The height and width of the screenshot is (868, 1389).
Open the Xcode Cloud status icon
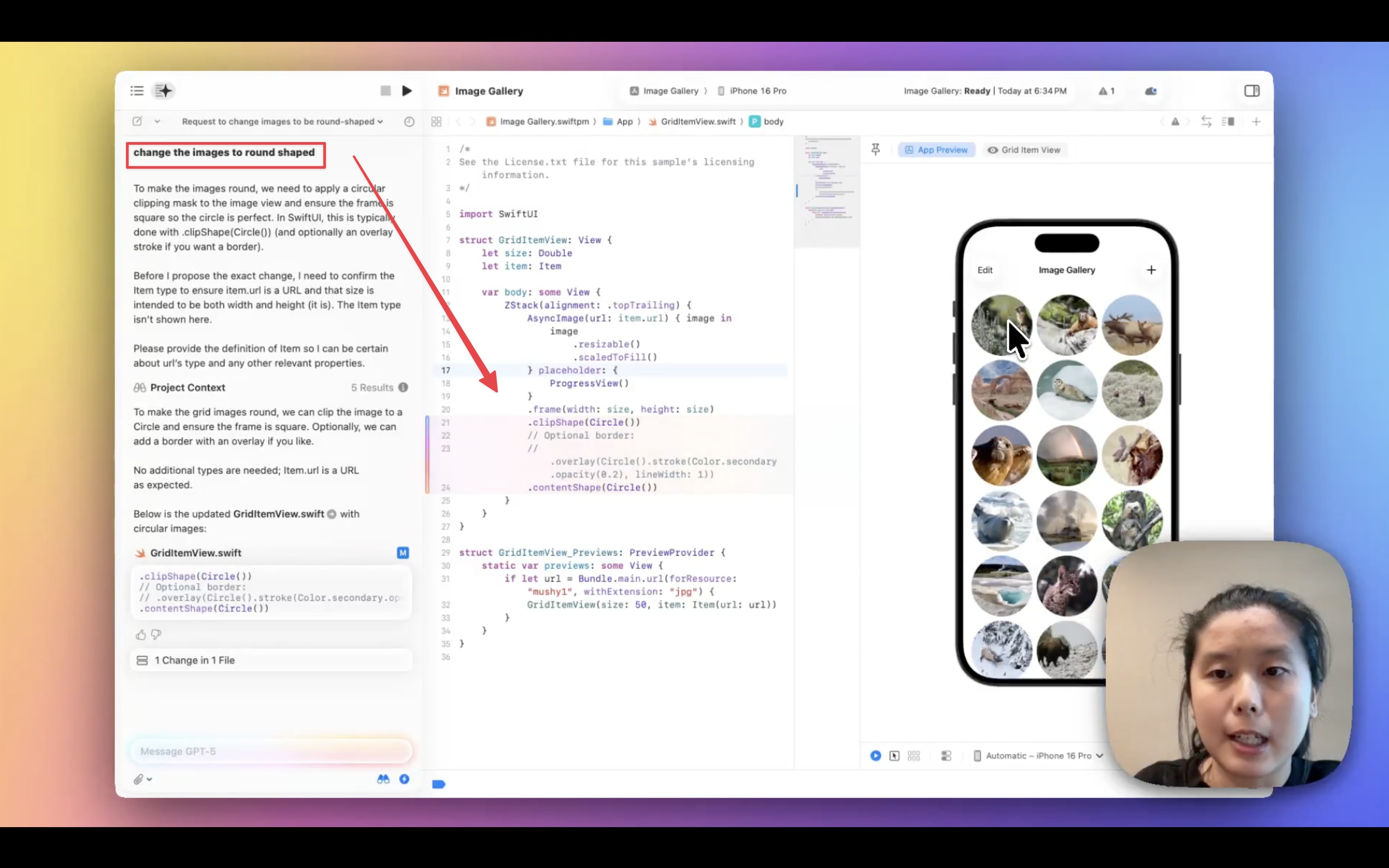[1150, 91]
